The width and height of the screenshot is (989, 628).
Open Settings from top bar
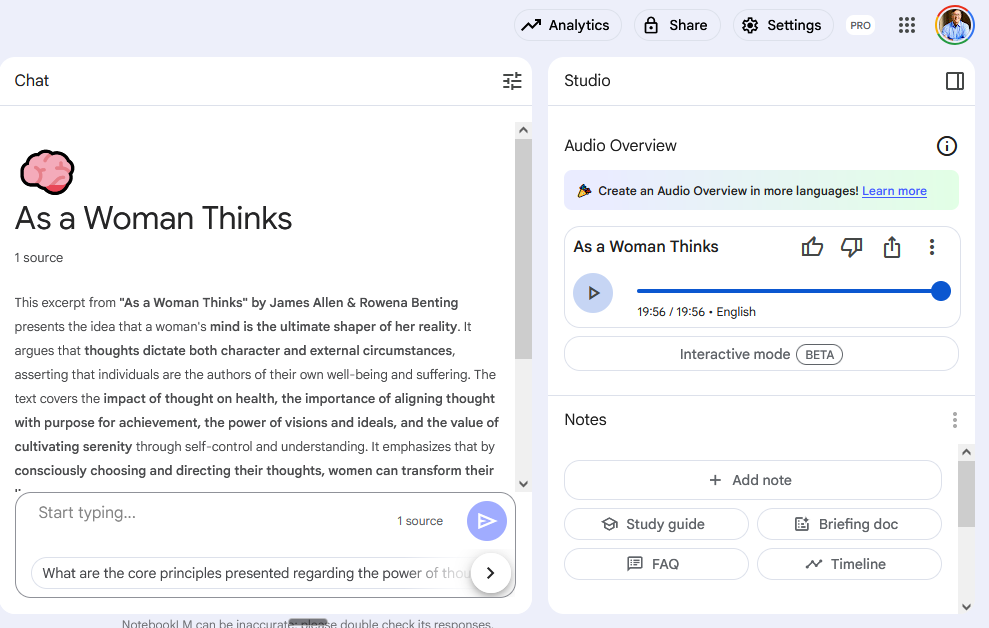[781, 26]
